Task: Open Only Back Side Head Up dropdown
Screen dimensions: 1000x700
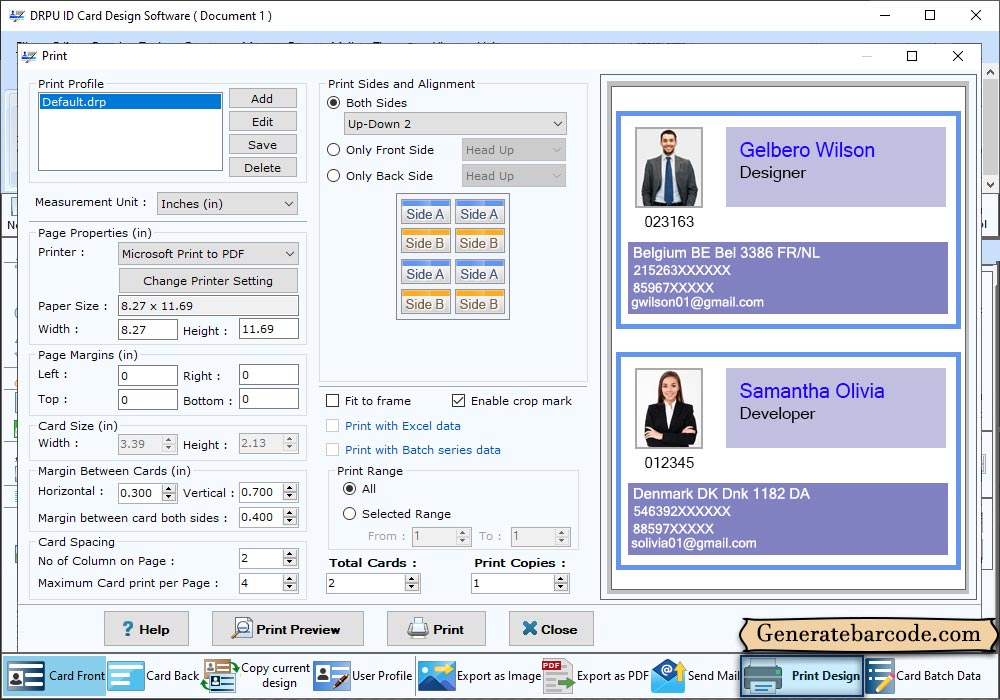Action: click(x=513, y=176)
